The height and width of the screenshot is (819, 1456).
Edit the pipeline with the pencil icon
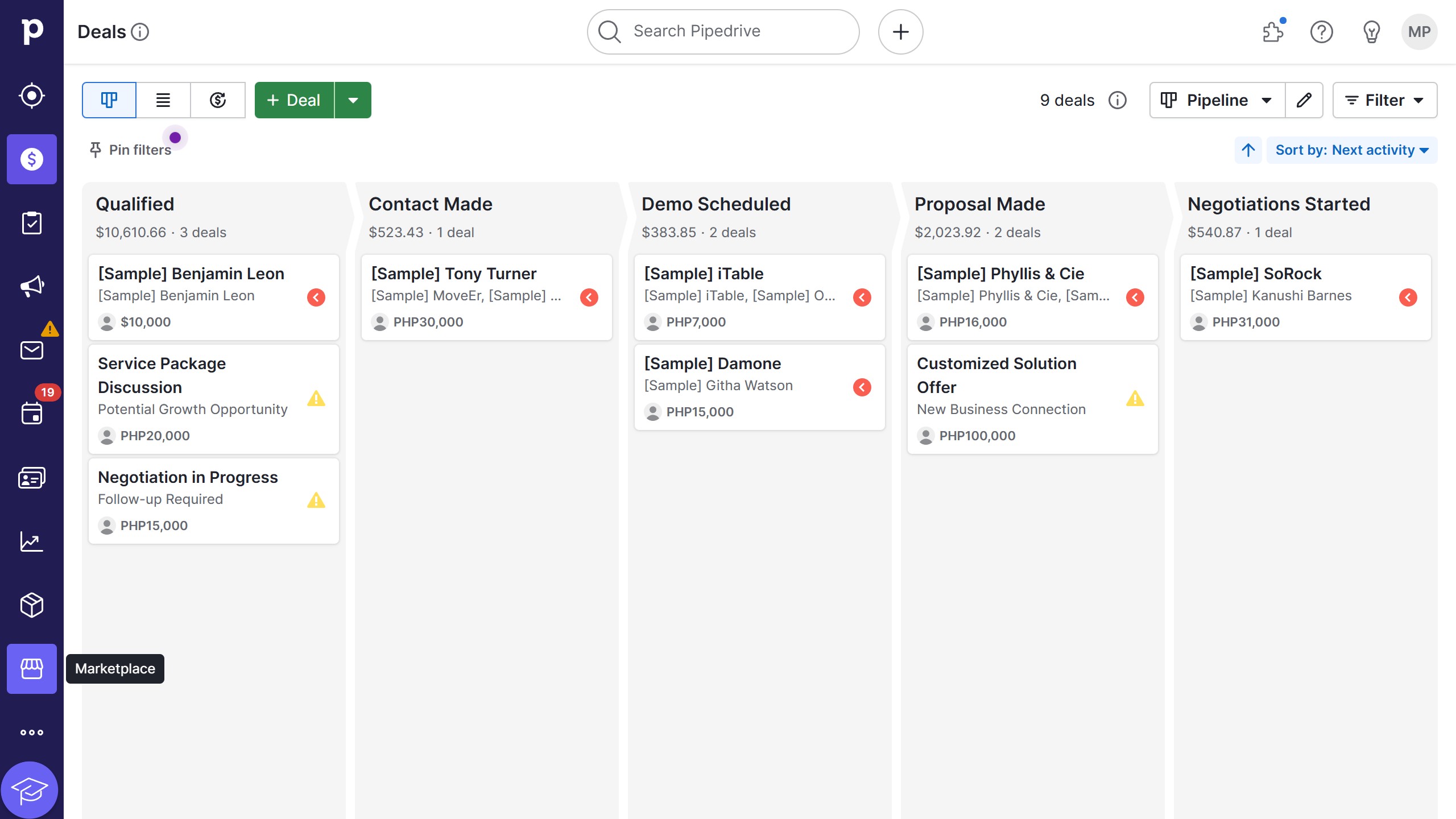click(1304, 100)
